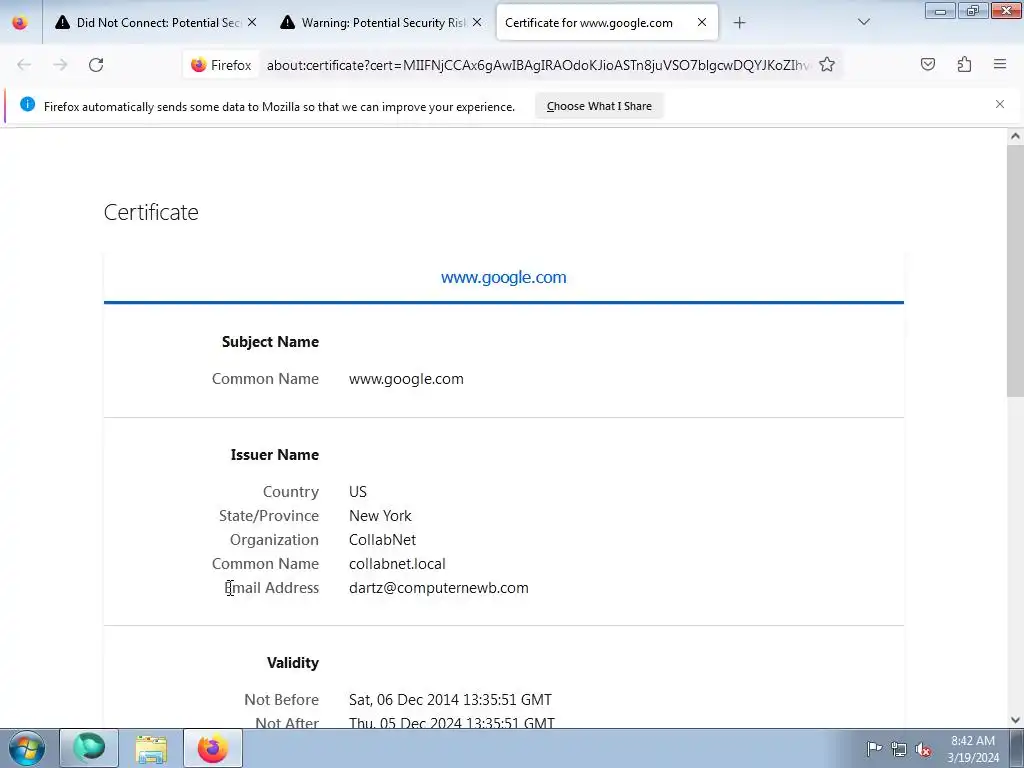Go back one page
This screenshot has width=1024, height=768.
click(24, 65)
